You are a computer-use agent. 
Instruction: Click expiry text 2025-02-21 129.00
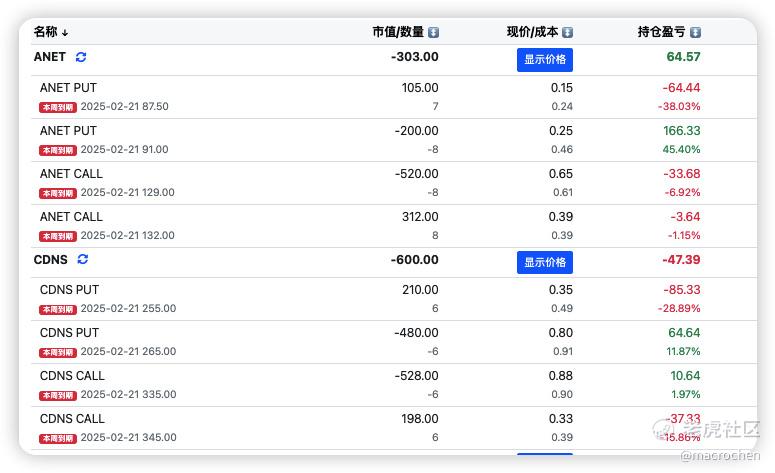click(x=128, y=192)
